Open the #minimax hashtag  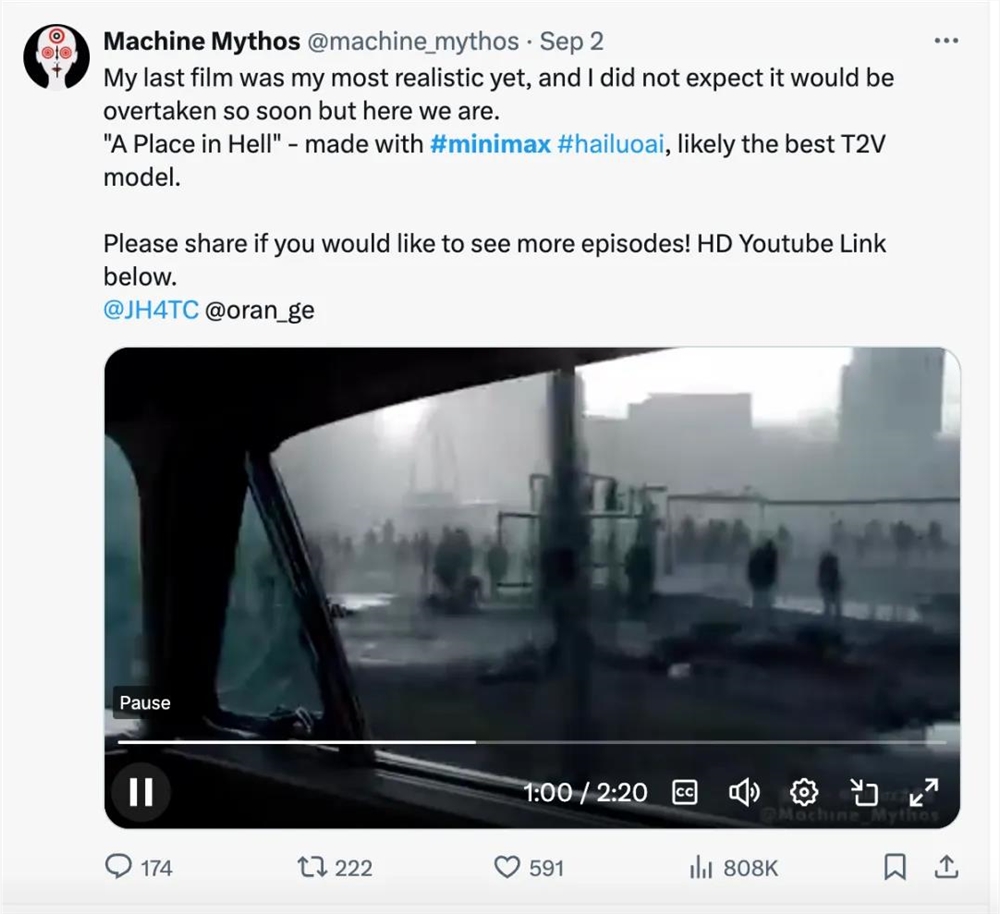click(490, 144)
